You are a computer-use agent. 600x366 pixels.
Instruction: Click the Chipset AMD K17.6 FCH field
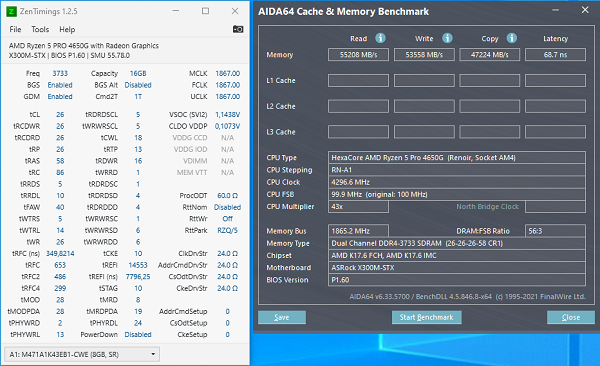point(457,255)
